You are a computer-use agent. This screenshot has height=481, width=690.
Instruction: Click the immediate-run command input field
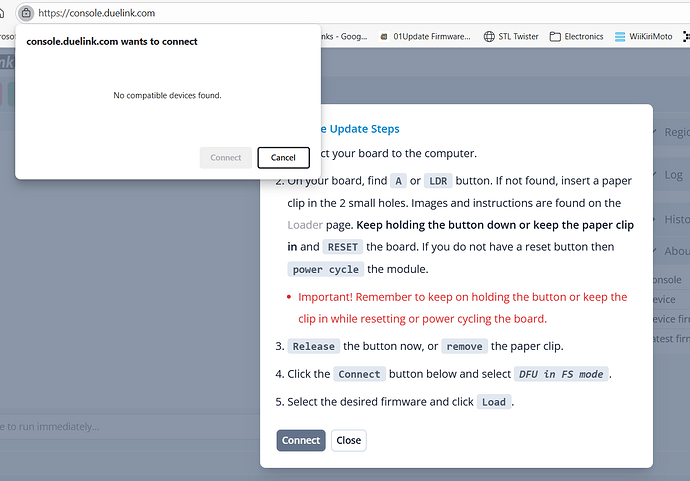[x=100, y=427]
